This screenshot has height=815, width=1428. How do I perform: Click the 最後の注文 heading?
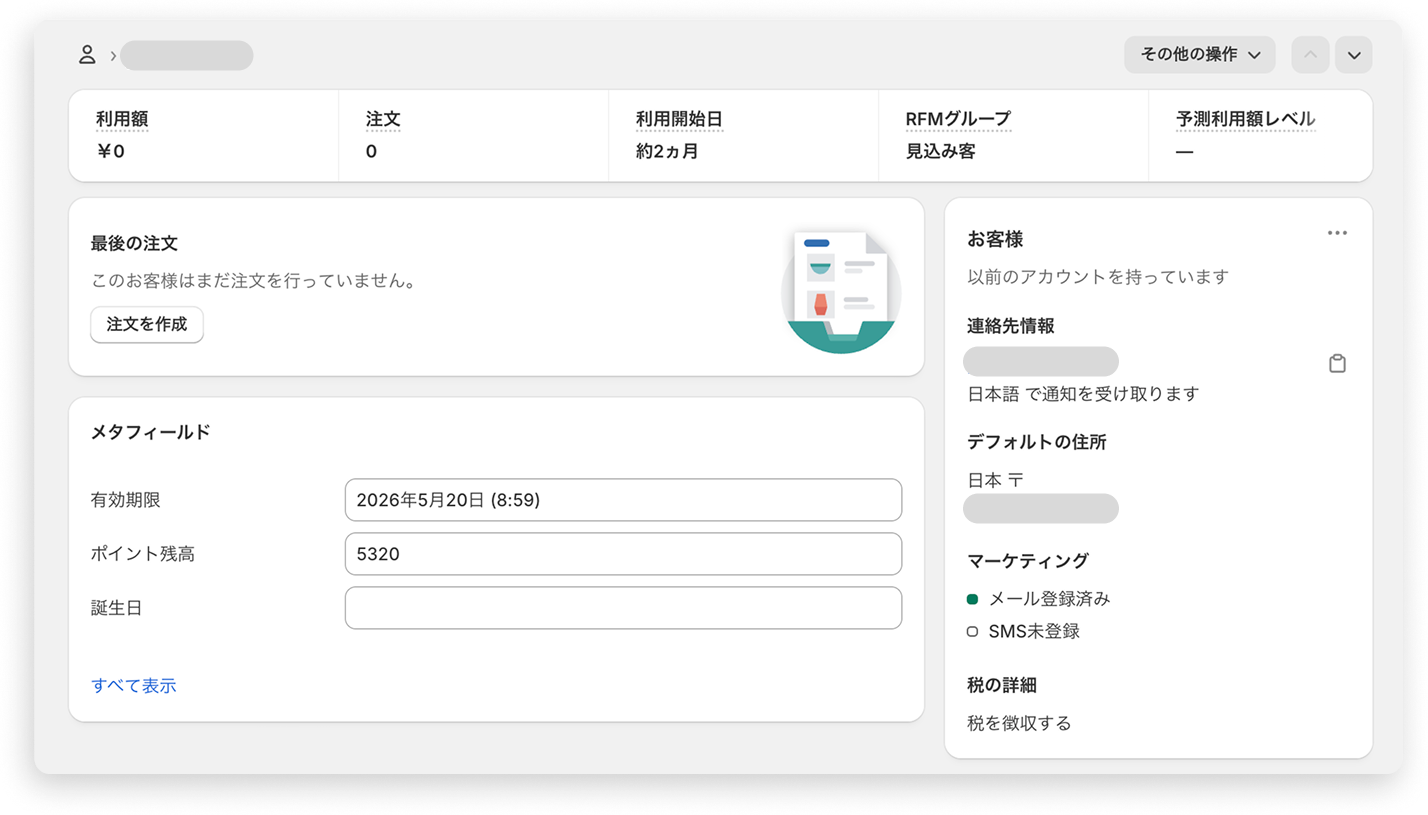pyautogui.click(x=134, y=243)
